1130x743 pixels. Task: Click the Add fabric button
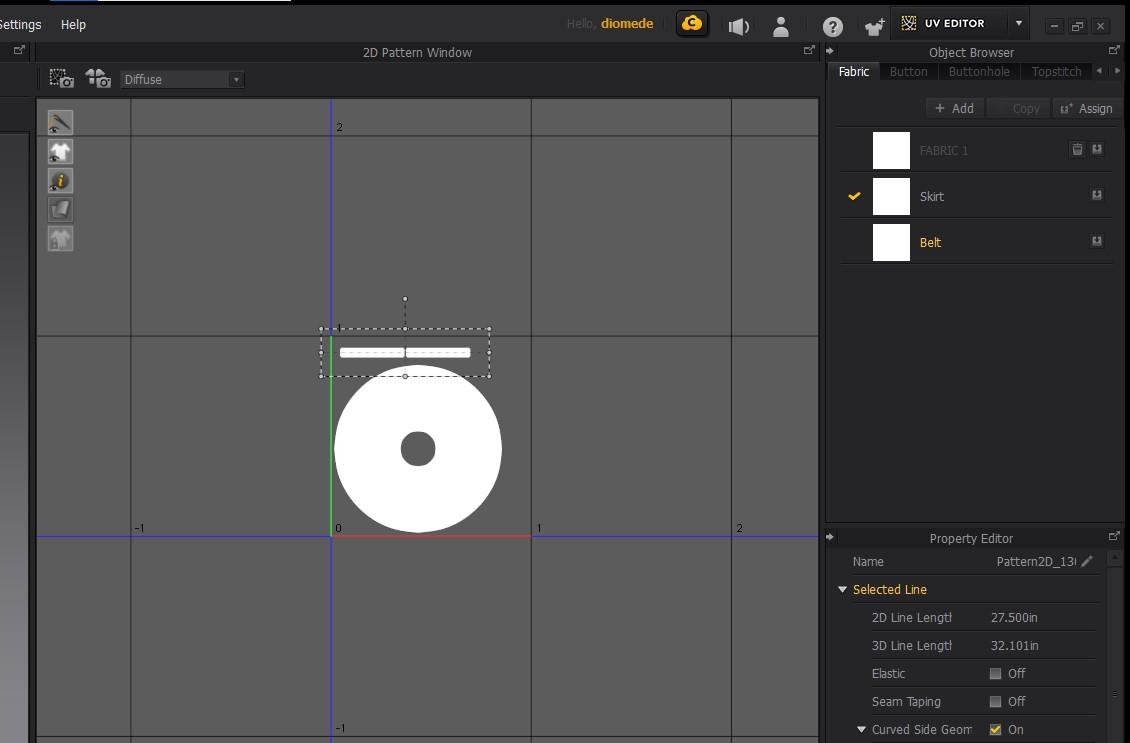pyautogui.click(x=954, y=108)
